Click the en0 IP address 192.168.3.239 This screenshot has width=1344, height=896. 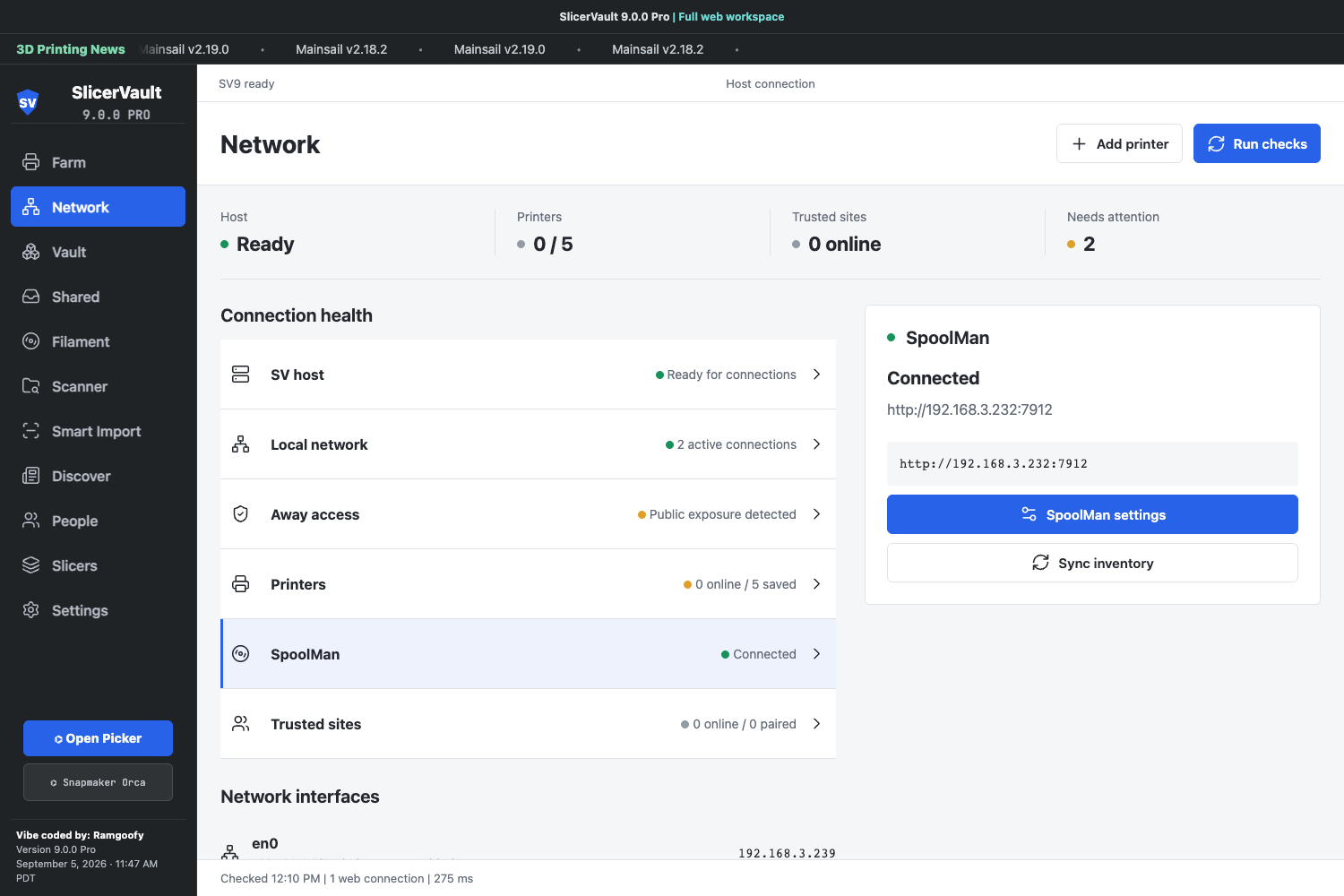click(787, 853)
